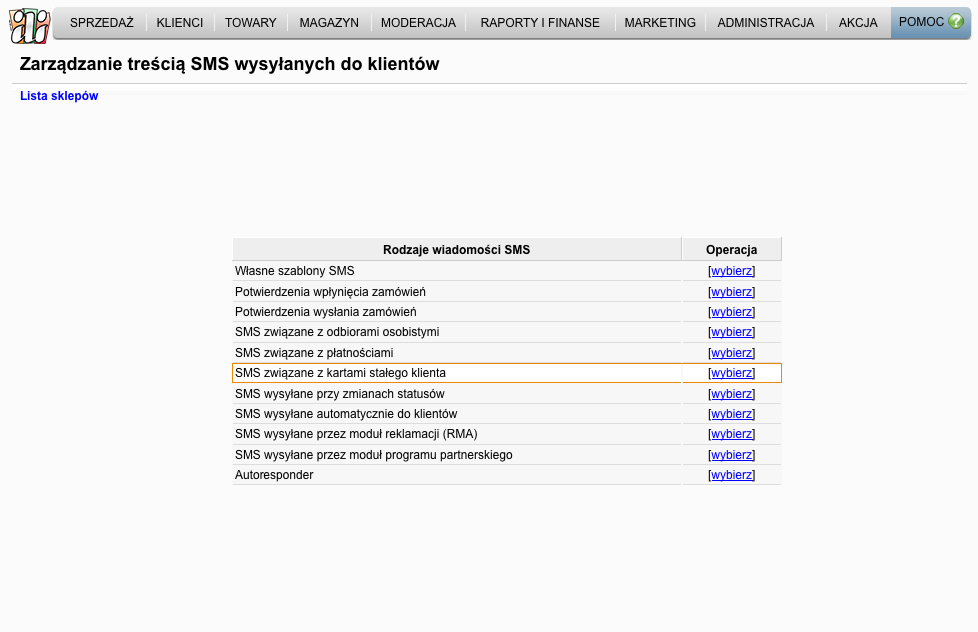Open the MAGAZYN menu
978x632 pixels.
tap(329, 23)
